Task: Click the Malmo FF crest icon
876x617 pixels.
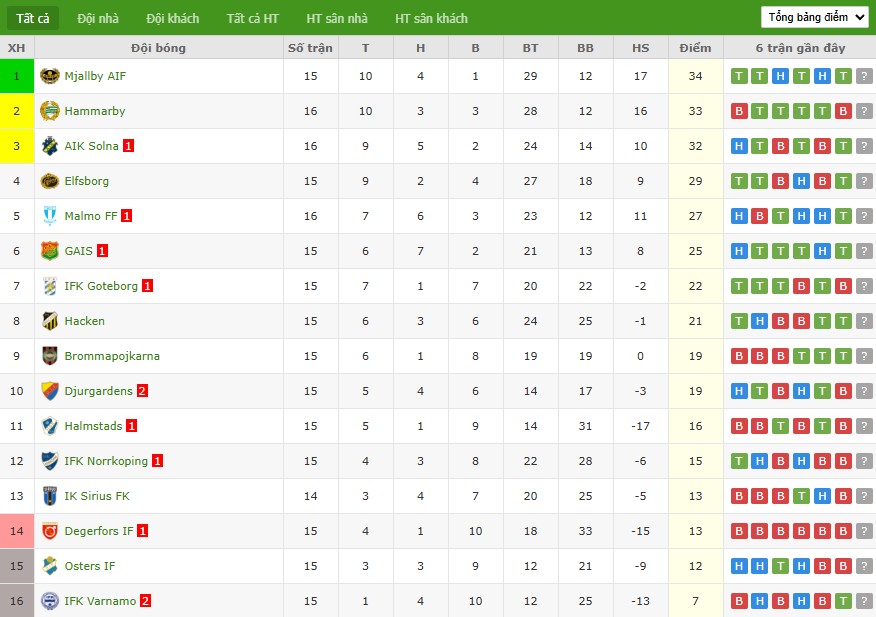Action: click(50, 216)
